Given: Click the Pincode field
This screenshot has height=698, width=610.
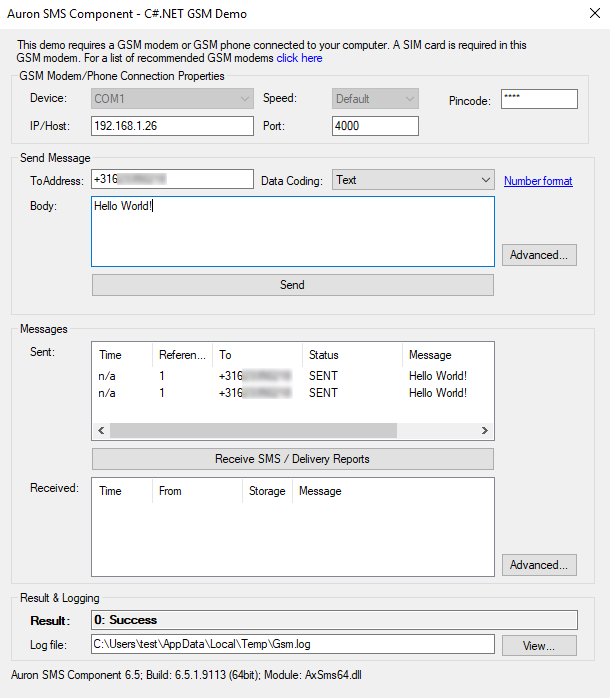Looking at the screenshot, I should pos(538,99).
